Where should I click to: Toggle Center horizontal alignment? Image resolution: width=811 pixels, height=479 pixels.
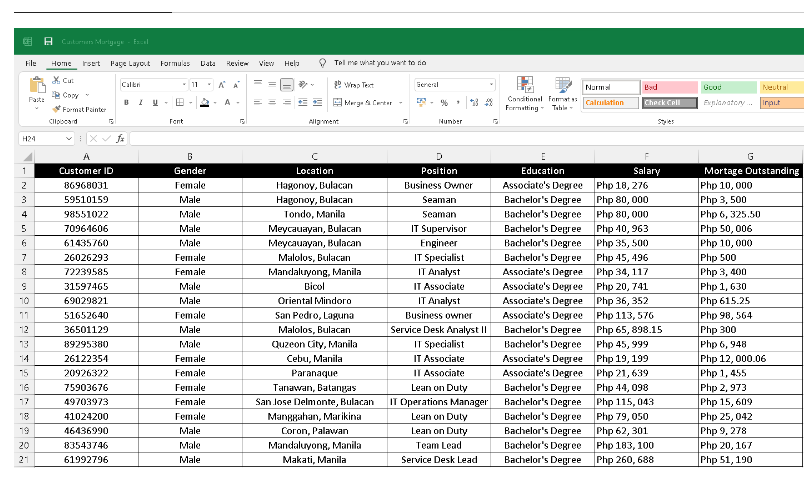(272, 102)
